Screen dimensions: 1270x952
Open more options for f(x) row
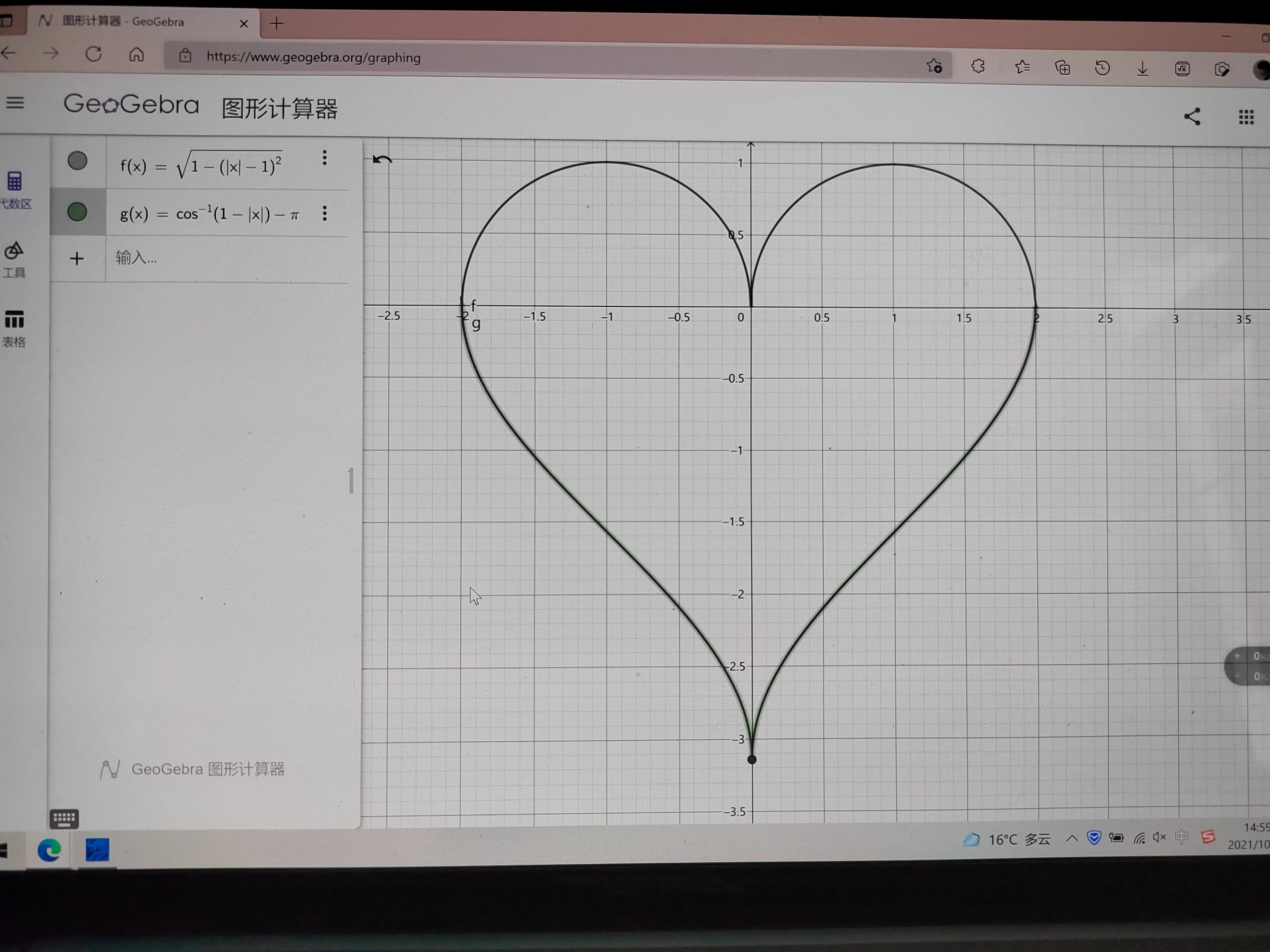(x=325, y=158)
